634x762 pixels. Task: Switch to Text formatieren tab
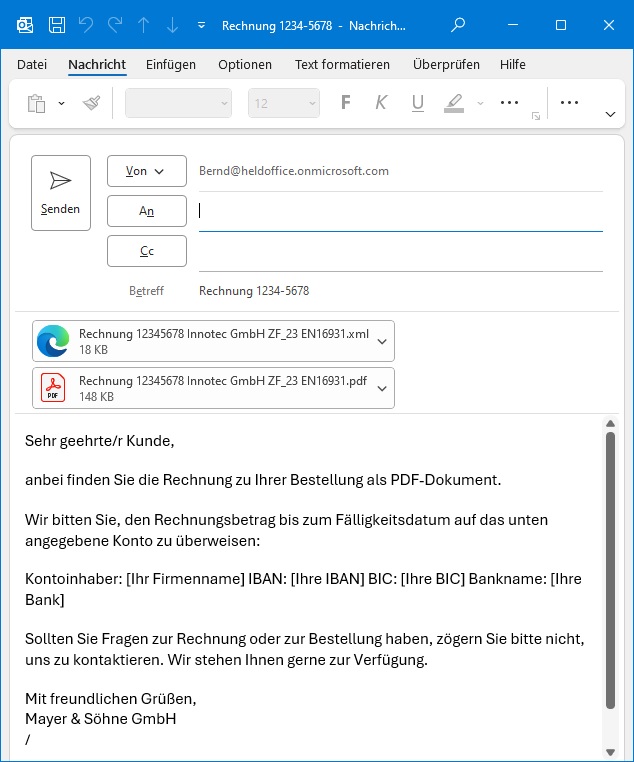click(342, 65)
